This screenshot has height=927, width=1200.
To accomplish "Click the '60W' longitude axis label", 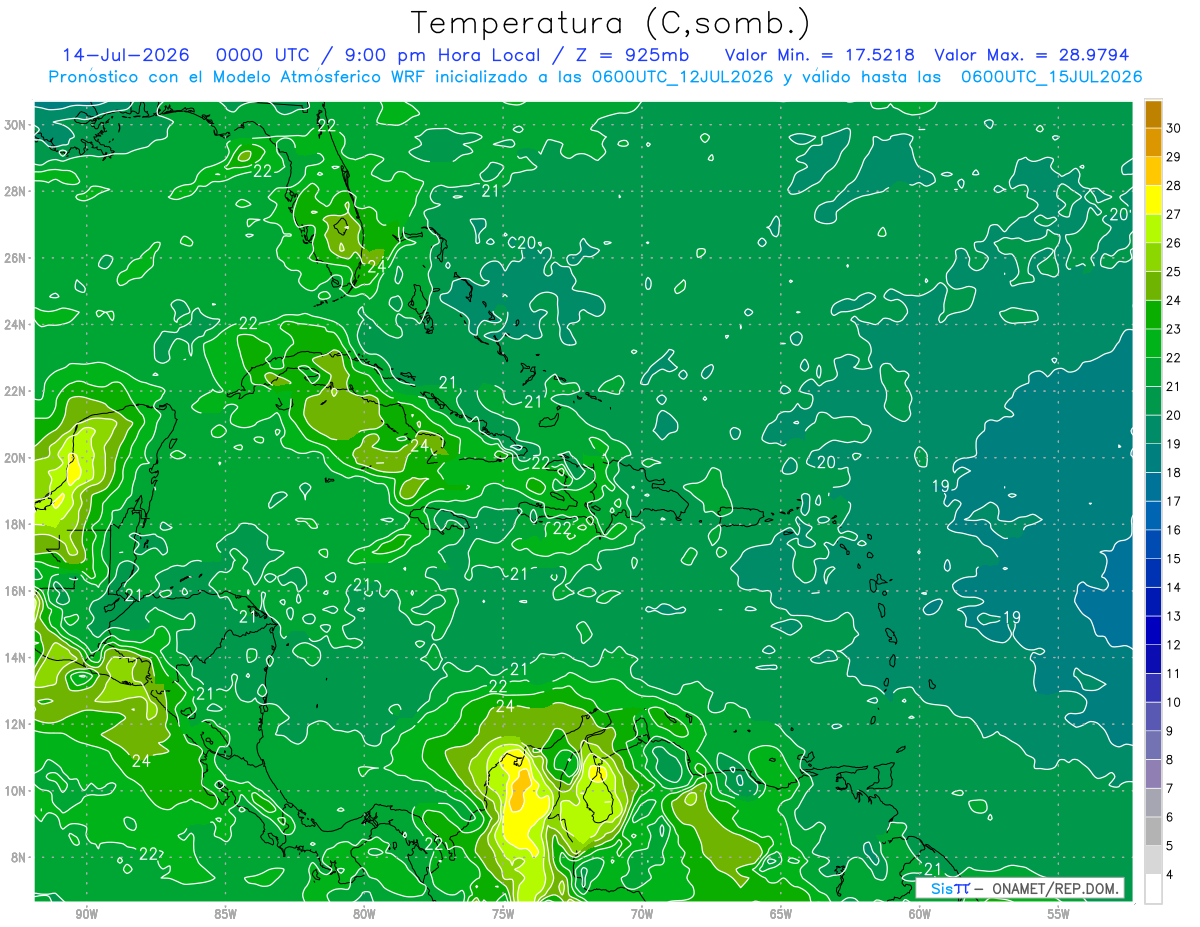I will tap(920, 914).
